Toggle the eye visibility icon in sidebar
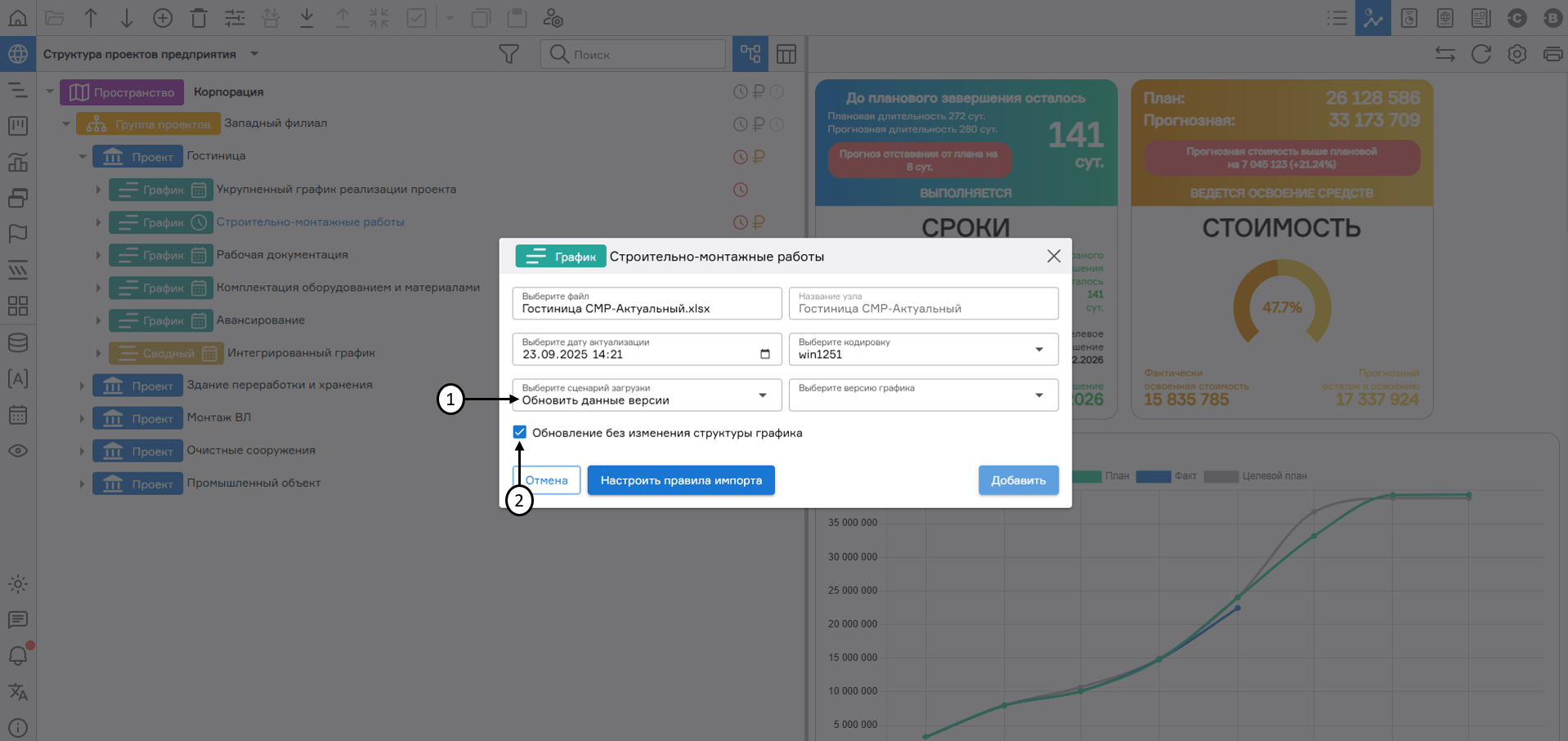 pos(18,451)
